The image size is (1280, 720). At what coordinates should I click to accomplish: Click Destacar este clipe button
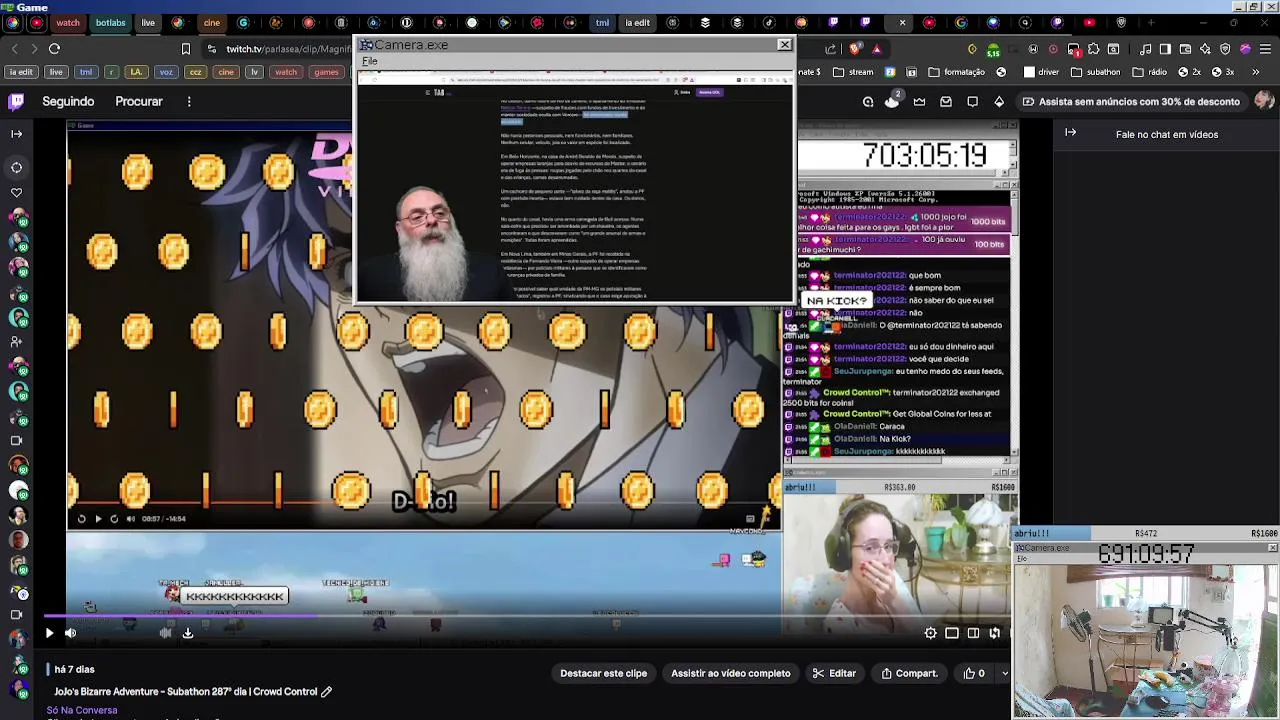(603, 673)
